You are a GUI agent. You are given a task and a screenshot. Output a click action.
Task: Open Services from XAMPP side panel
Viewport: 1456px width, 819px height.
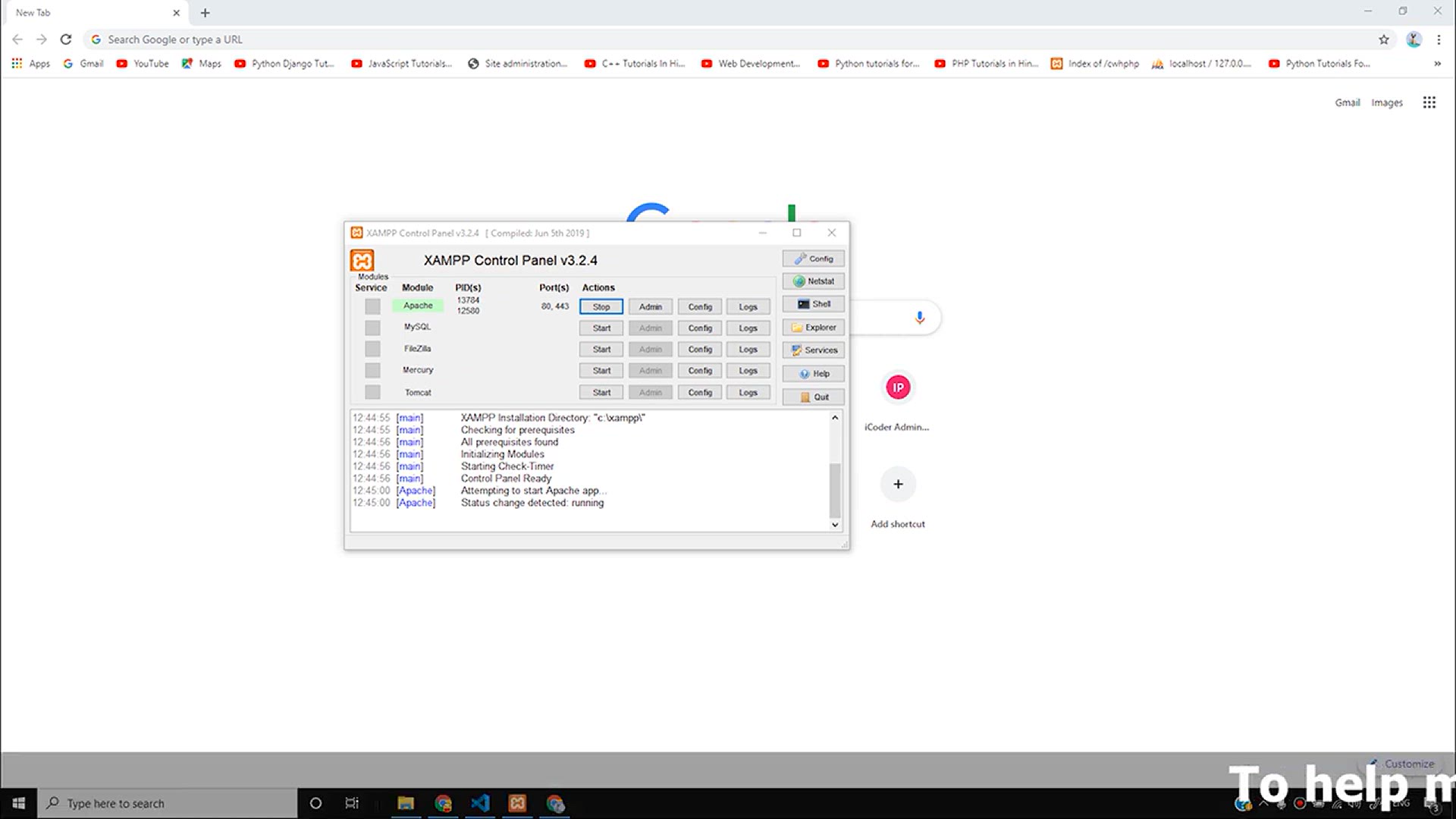coord(813,350)
